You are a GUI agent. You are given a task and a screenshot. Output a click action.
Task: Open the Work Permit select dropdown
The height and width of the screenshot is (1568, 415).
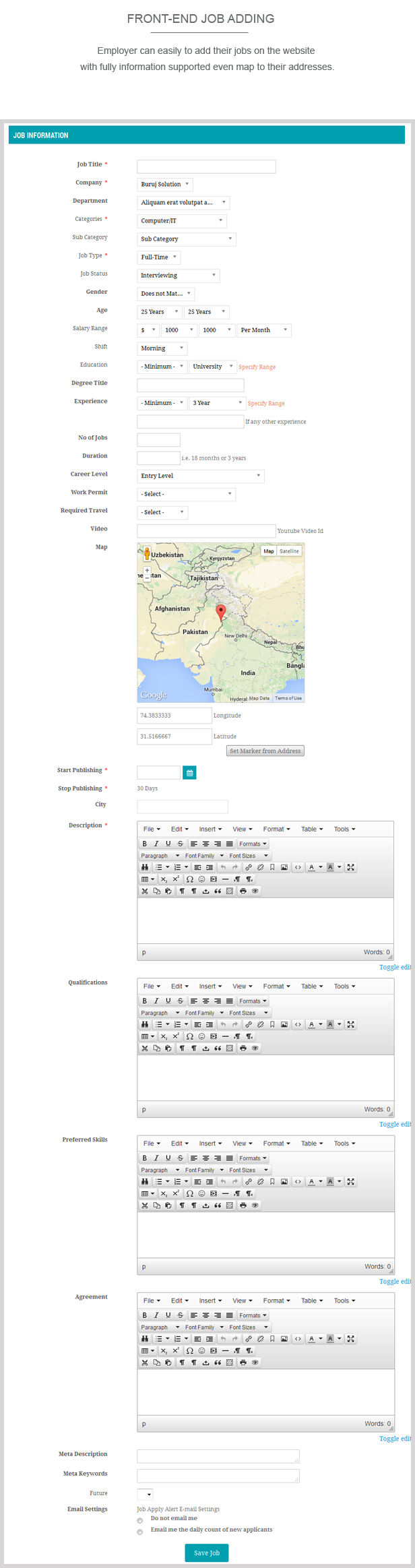pyautogui.click(x=186, y=494)
